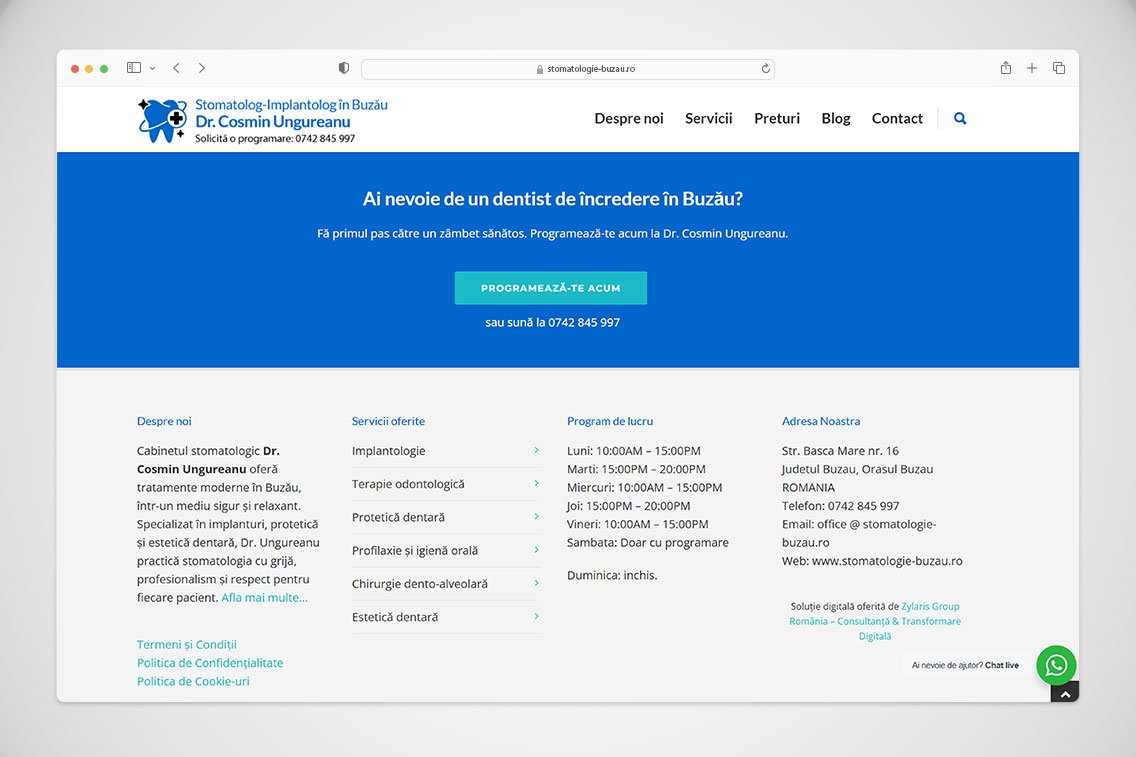Reload the page using the refresh icon

point(766,69)
